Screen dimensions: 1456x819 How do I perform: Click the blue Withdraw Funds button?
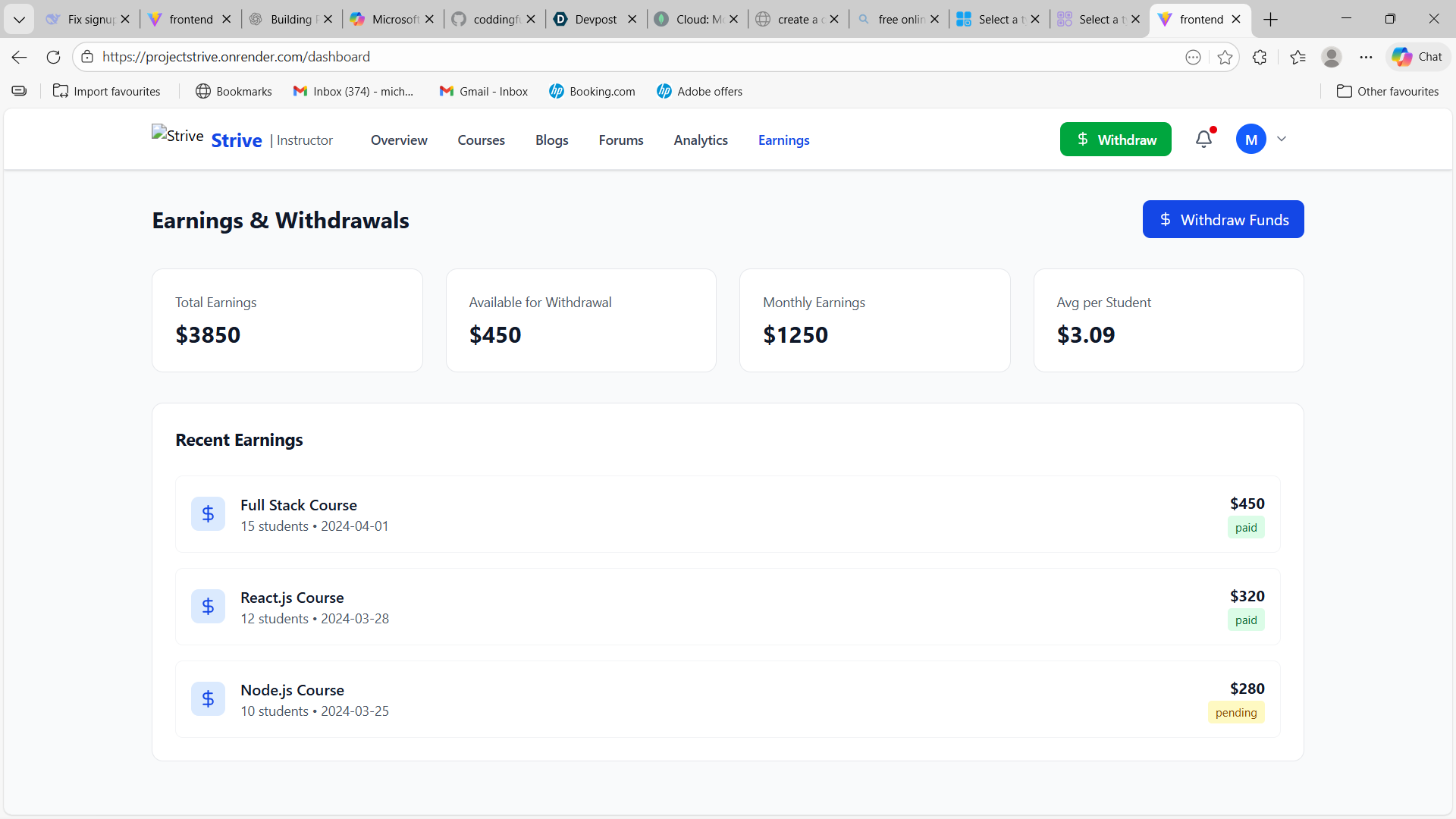(1222, 219)
